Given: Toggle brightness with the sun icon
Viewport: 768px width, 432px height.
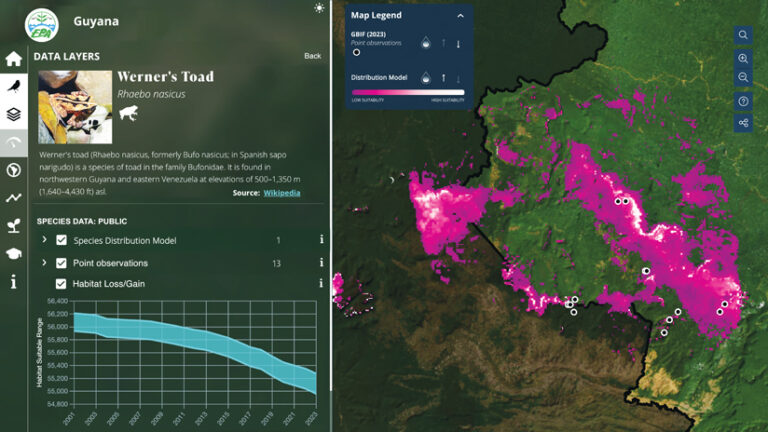Looking at the screenshot, I should pos(319,8).
